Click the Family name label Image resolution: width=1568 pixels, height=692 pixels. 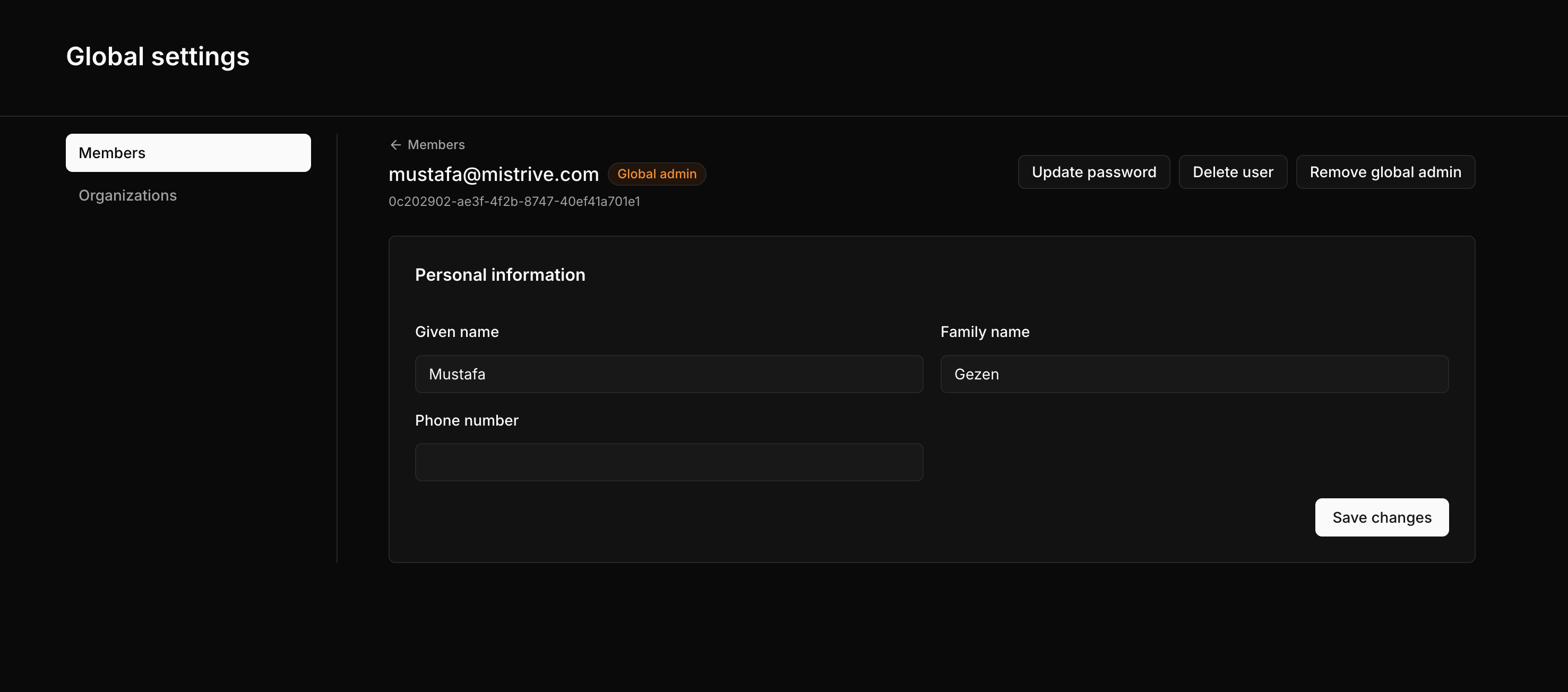click(984, 331)
